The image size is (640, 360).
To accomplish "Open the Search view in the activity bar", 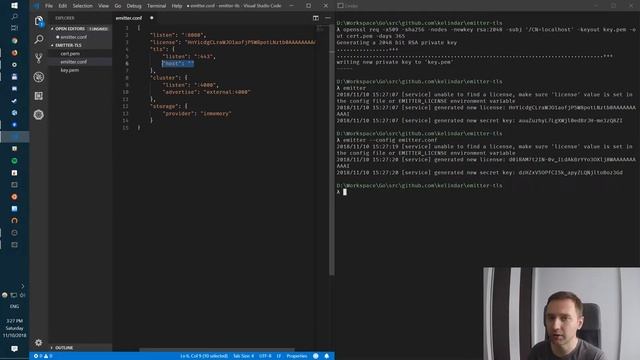I will tap(39, 39).
